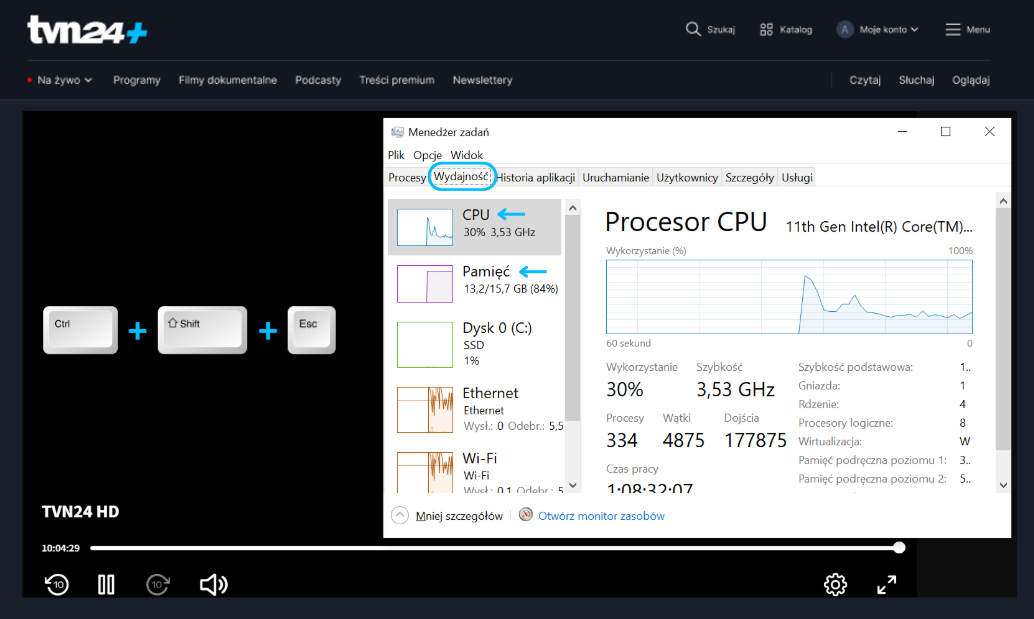Screen dimensions: 1034x619
Task: Switch to Usługi tab
Action: pos(797,177)
